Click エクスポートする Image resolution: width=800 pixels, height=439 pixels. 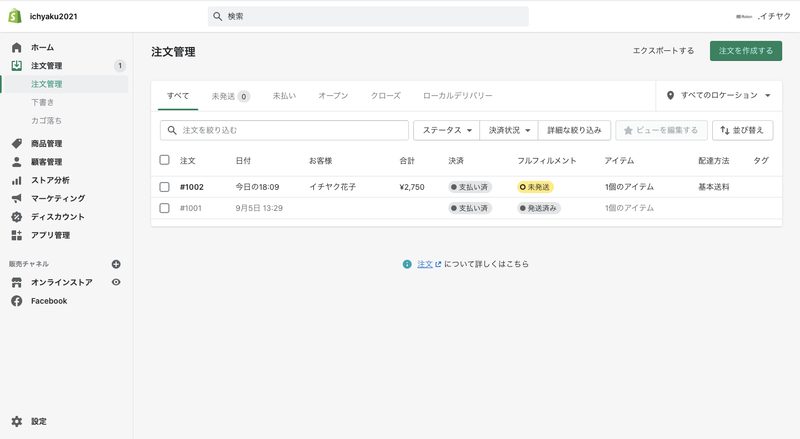click(663, 51)
